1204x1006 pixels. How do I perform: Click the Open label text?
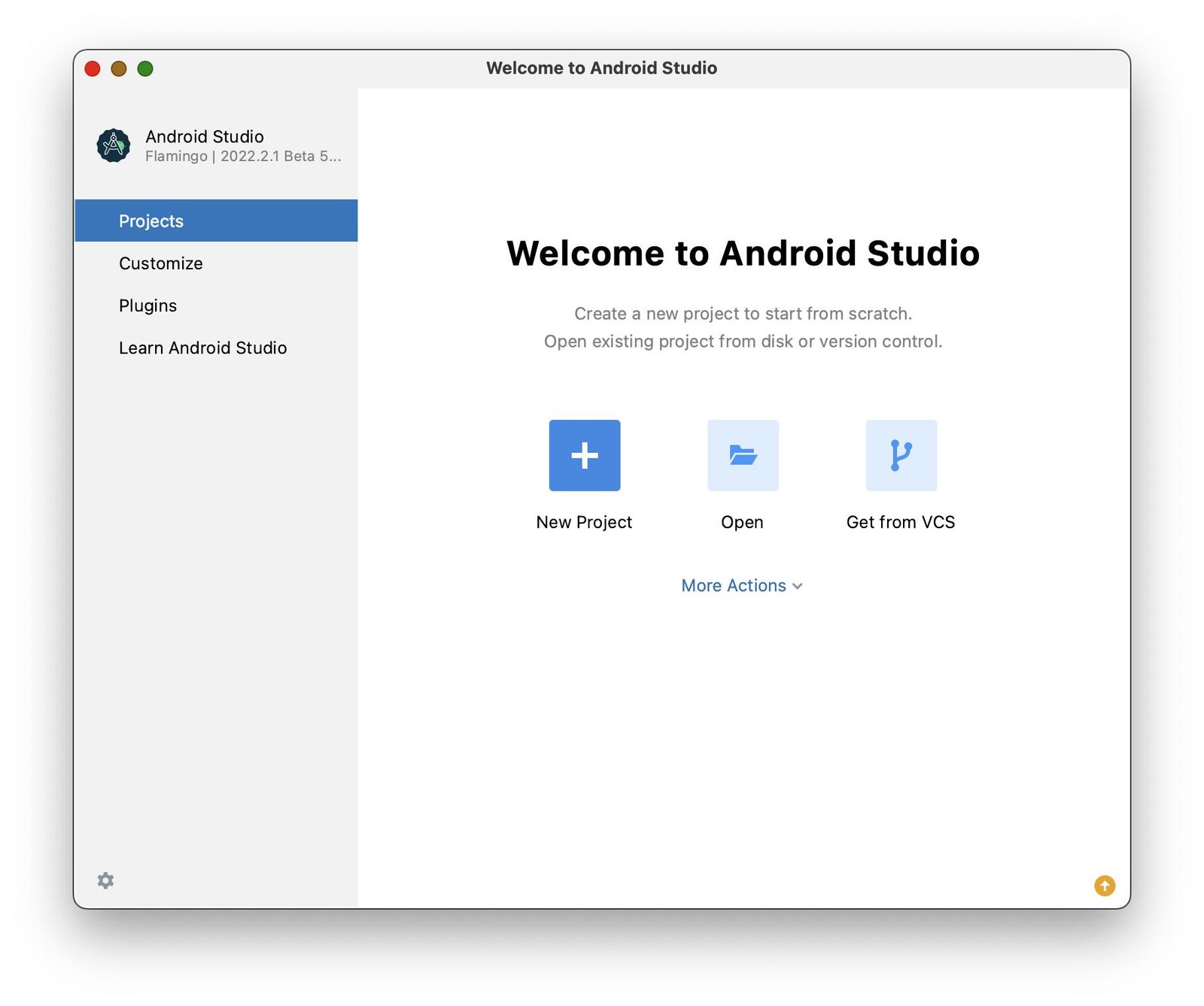coord(742,522)
